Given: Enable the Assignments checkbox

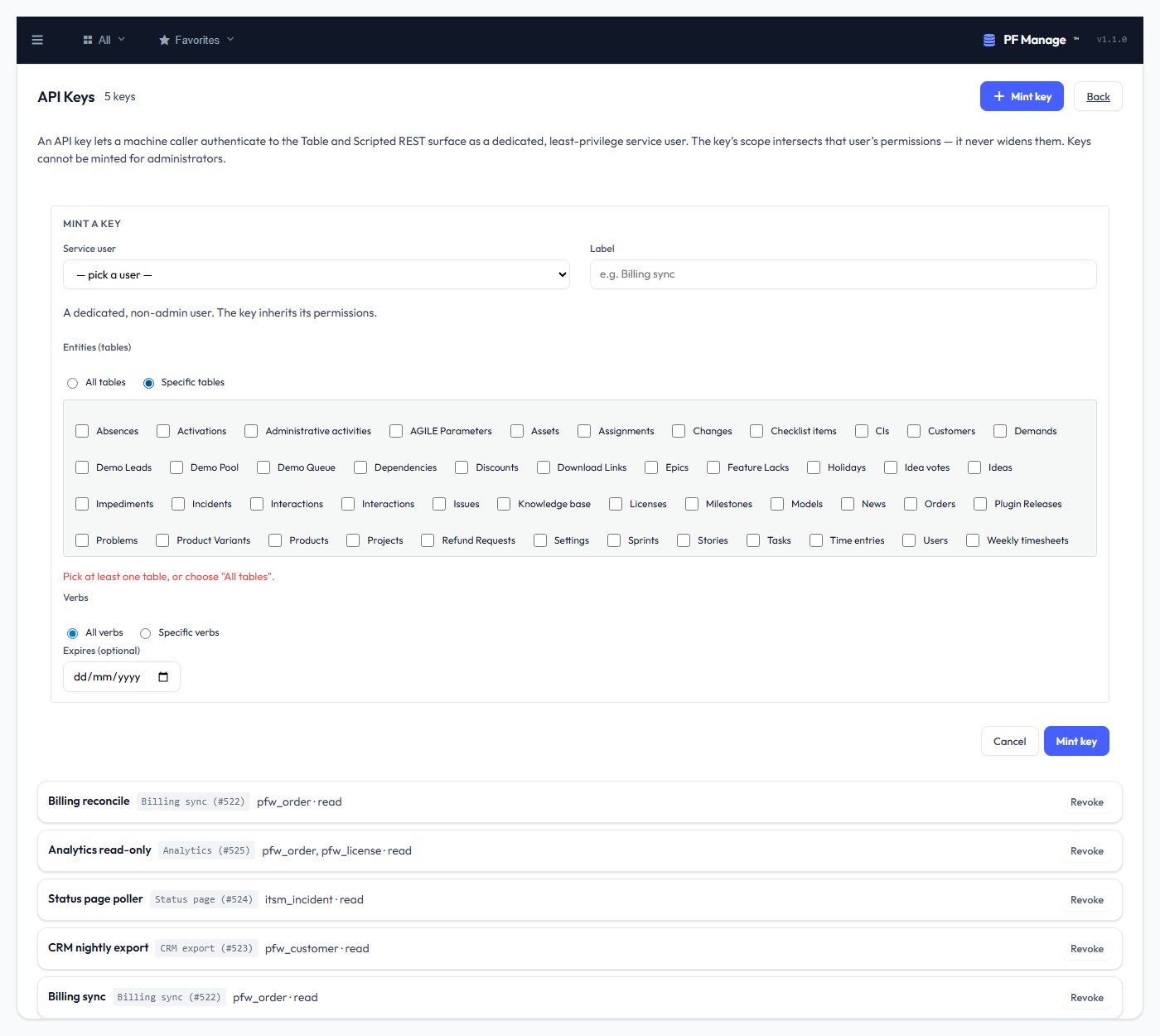Looking at the screenshot, I should 584,431.
